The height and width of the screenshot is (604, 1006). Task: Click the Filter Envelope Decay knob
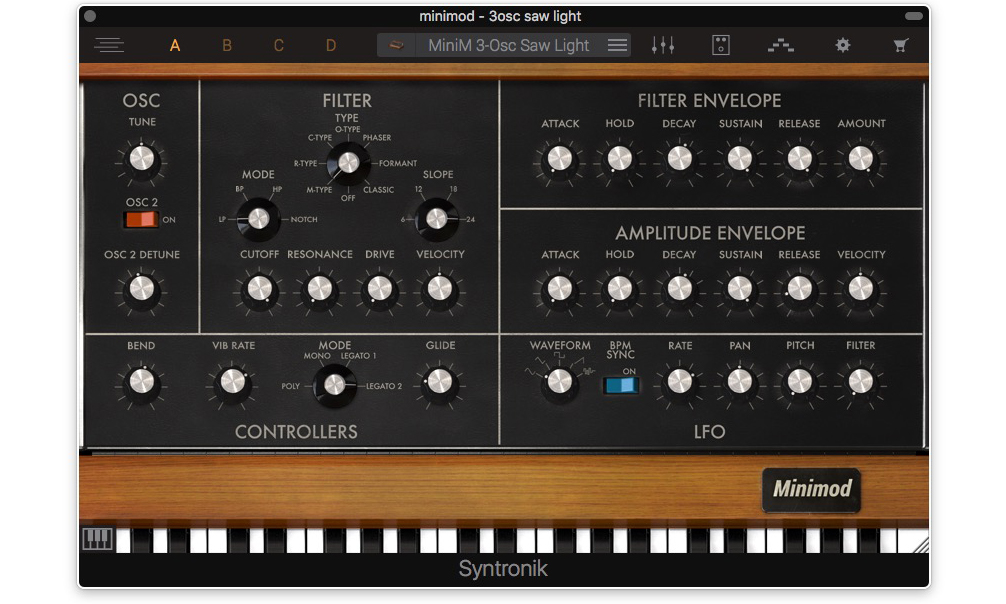(x=679, y=158)
